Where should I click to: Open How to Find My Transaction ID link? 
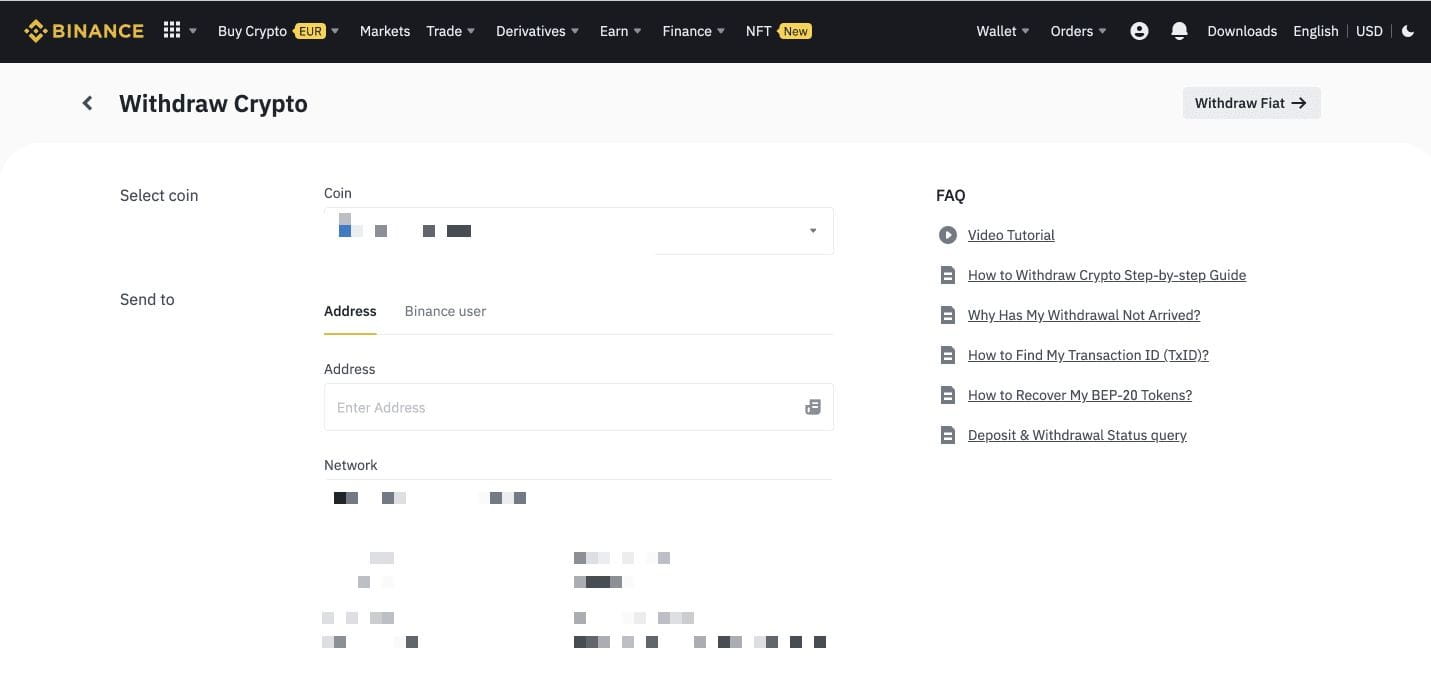[1088, 355]
